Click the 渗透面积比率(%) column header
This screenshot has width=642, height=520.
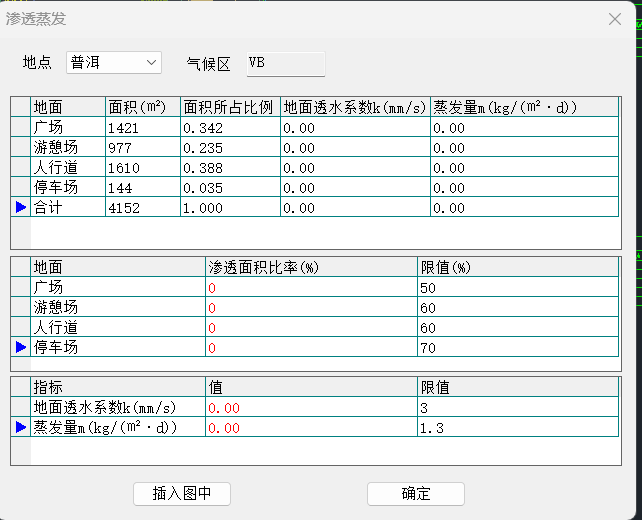click(310, 267)
